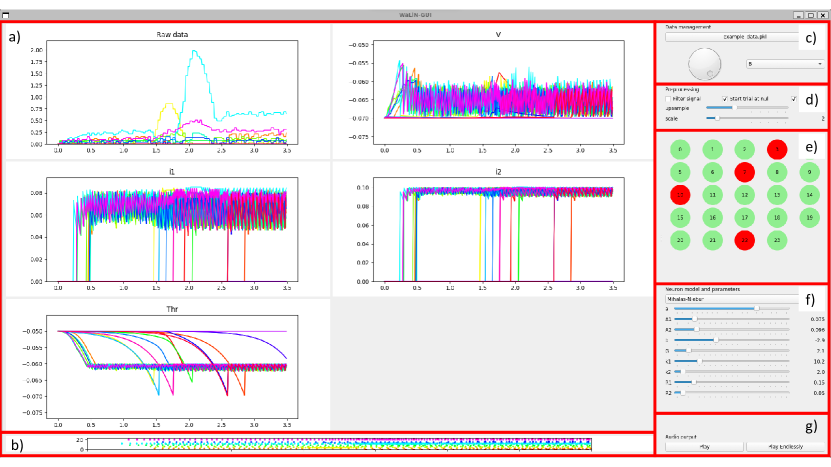Image resolution: width=831 pixels, height=467 pixels.
Task: Adjust the upsample slider
Action: pyautogui.click(x=747, y=108)
